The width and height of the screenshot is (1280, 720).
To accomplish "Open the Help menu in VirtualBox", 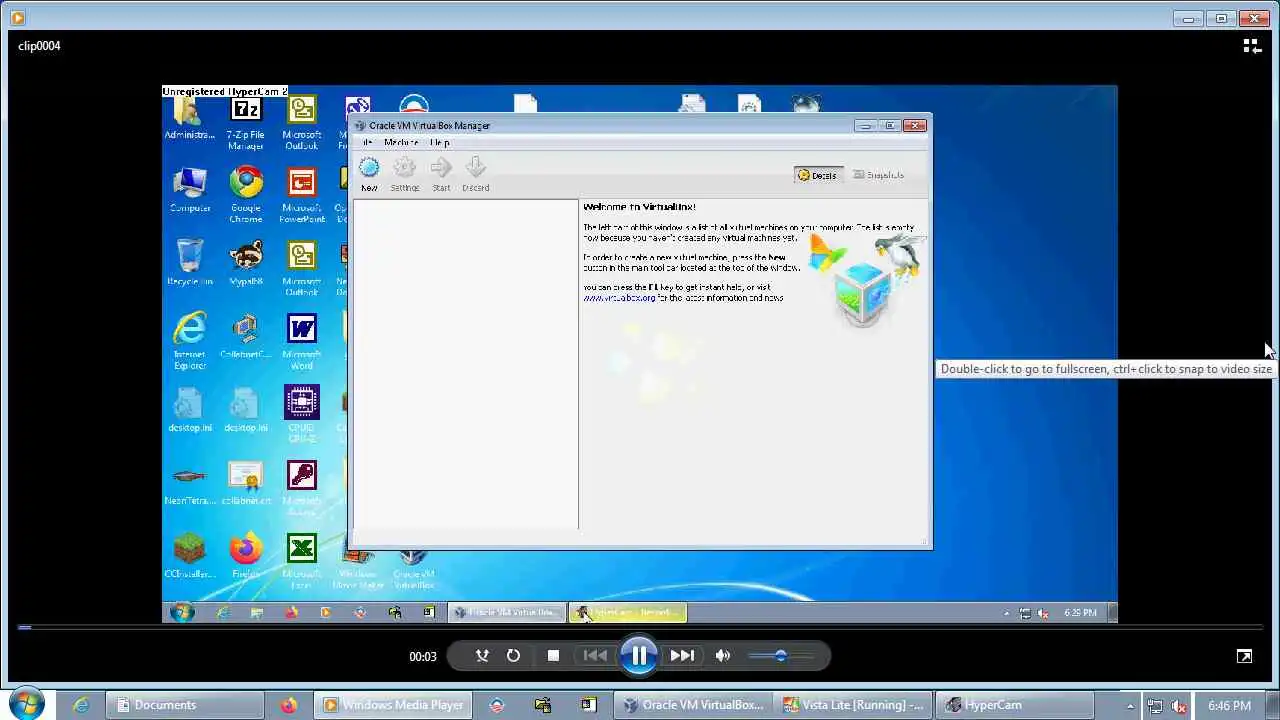I will click(439, 143).
